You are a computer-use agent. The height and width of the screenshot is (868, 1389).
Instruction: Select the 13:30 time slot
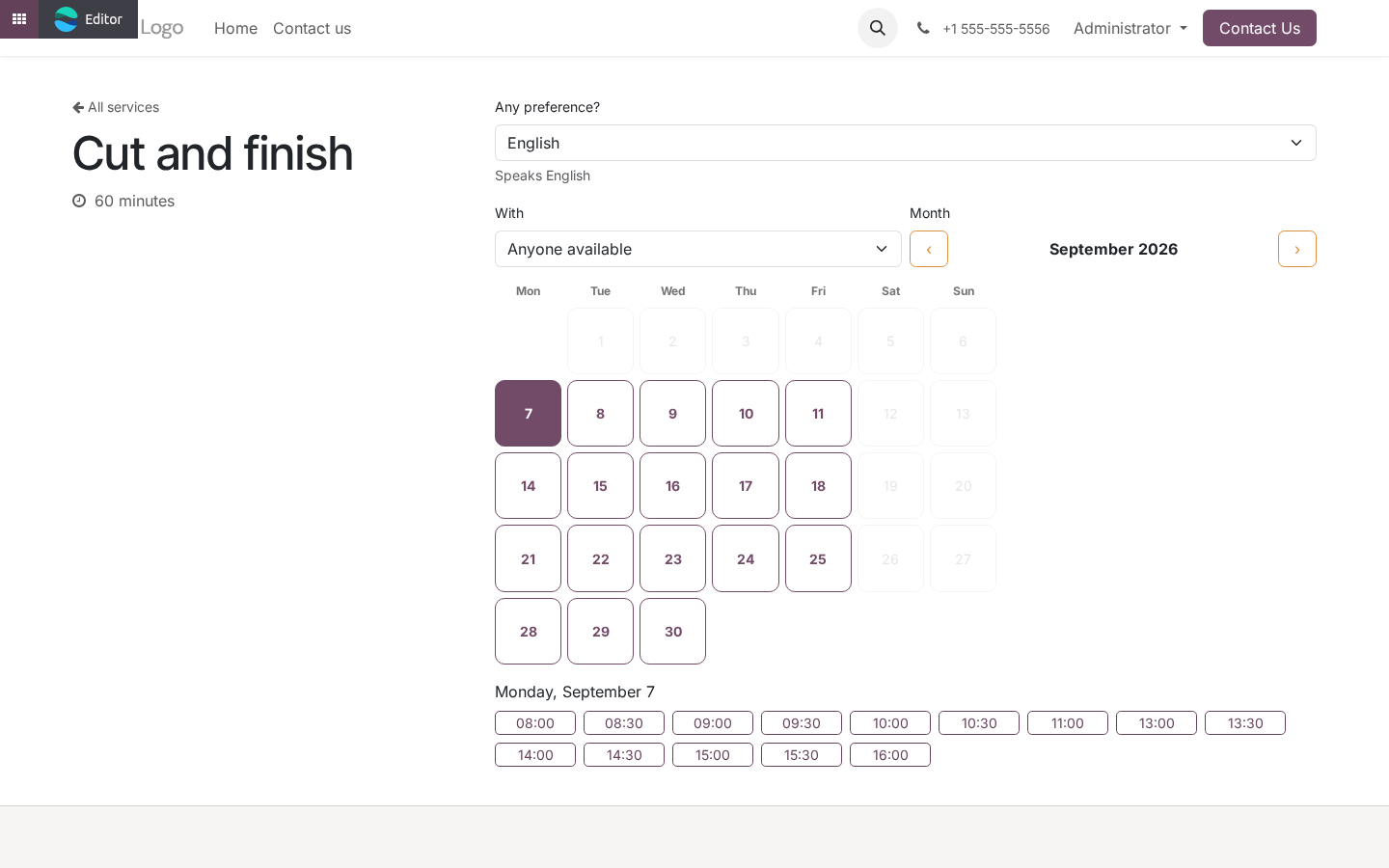pyautogui.click(x=1245, y=723)
